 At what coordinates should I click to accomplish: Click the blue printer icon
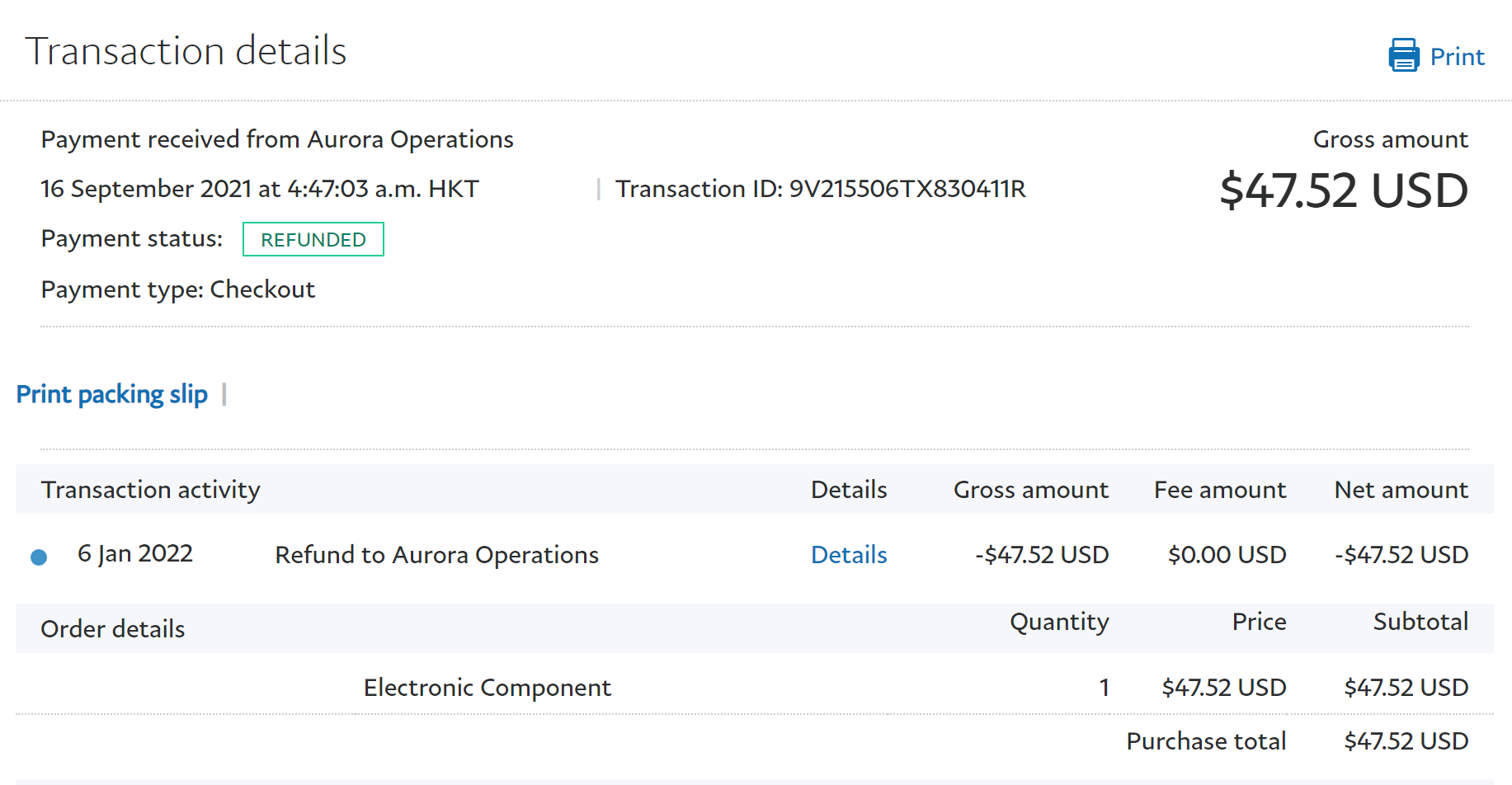tap(1403, 55)
